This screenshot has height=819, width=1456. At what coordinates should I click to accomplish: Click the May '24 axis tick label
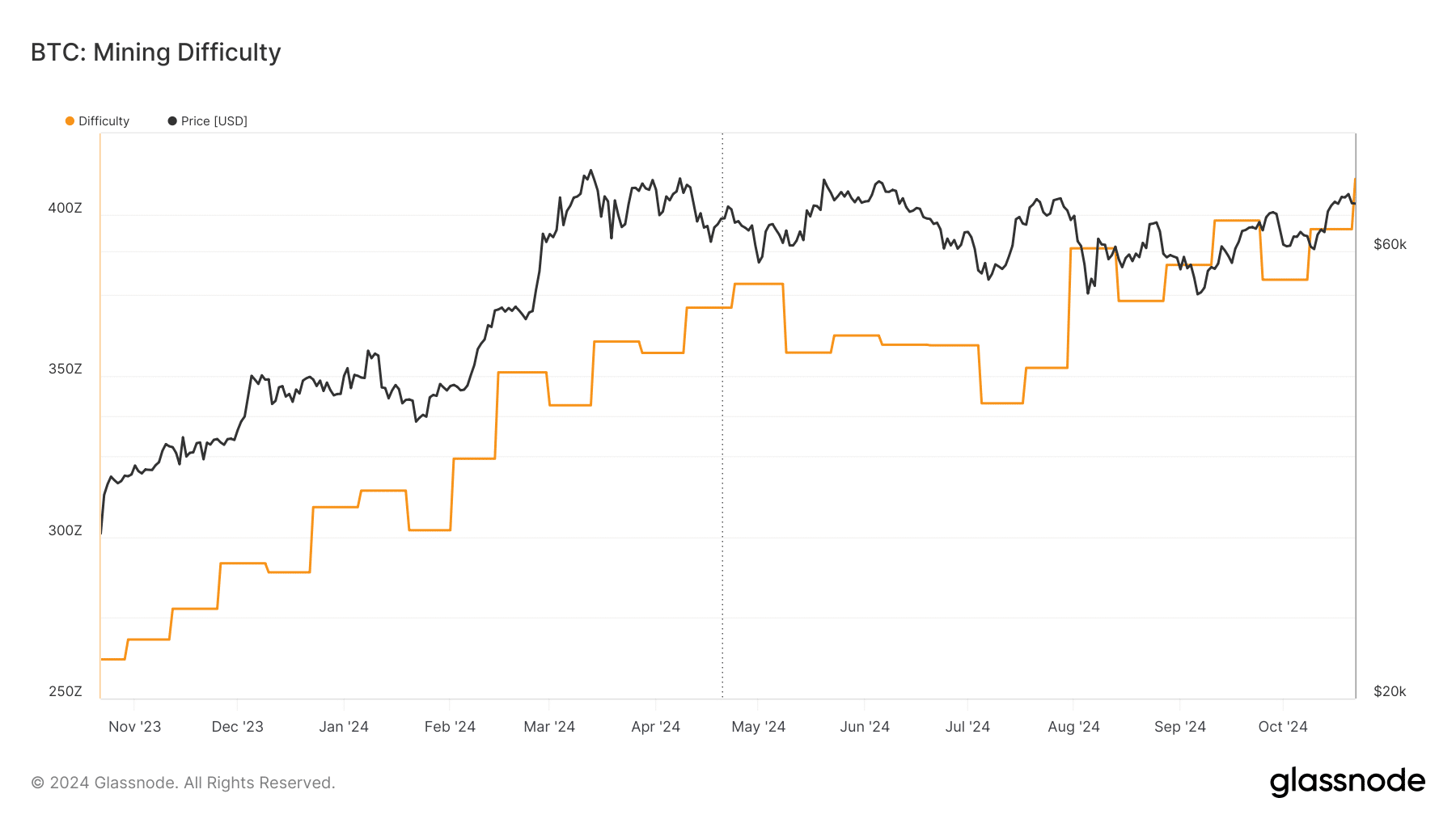point(758,727)
